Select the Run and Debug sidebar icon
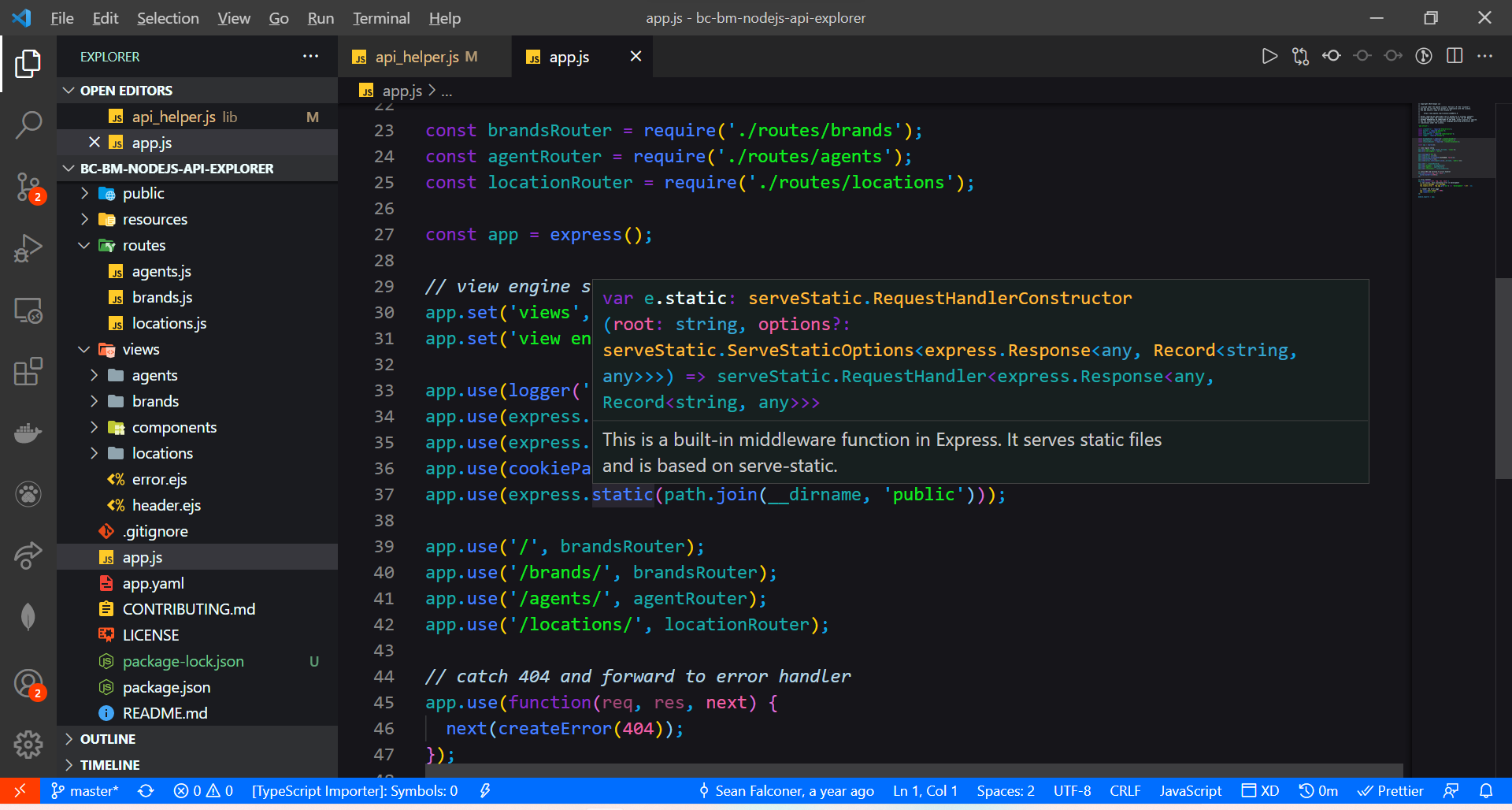Image resolution: width=1512 pixels, height=810 pixels. tap(29, 247)
